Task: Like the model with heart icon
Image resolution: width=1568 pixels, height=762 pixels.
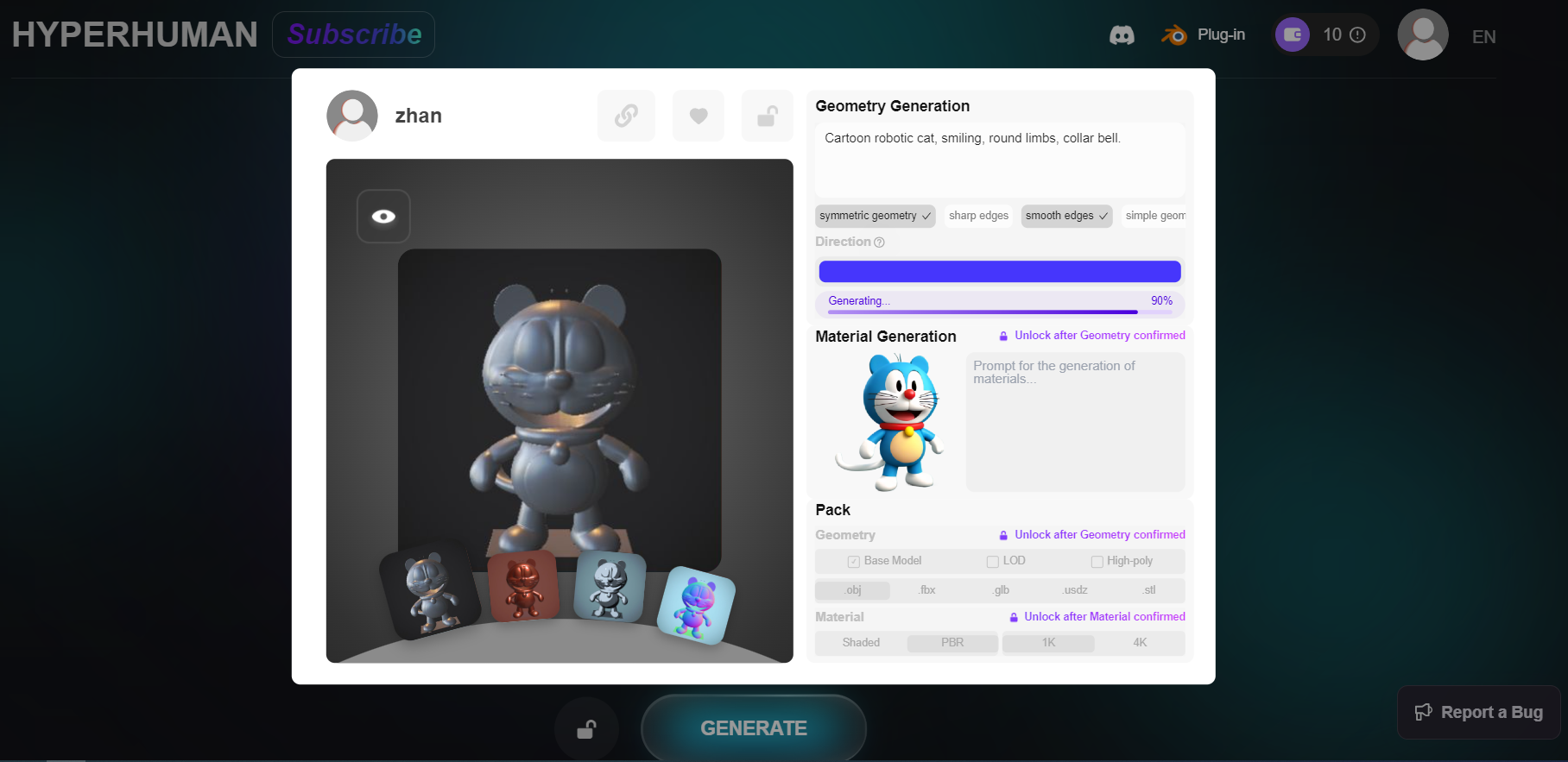Action: [x=699, y=116]
